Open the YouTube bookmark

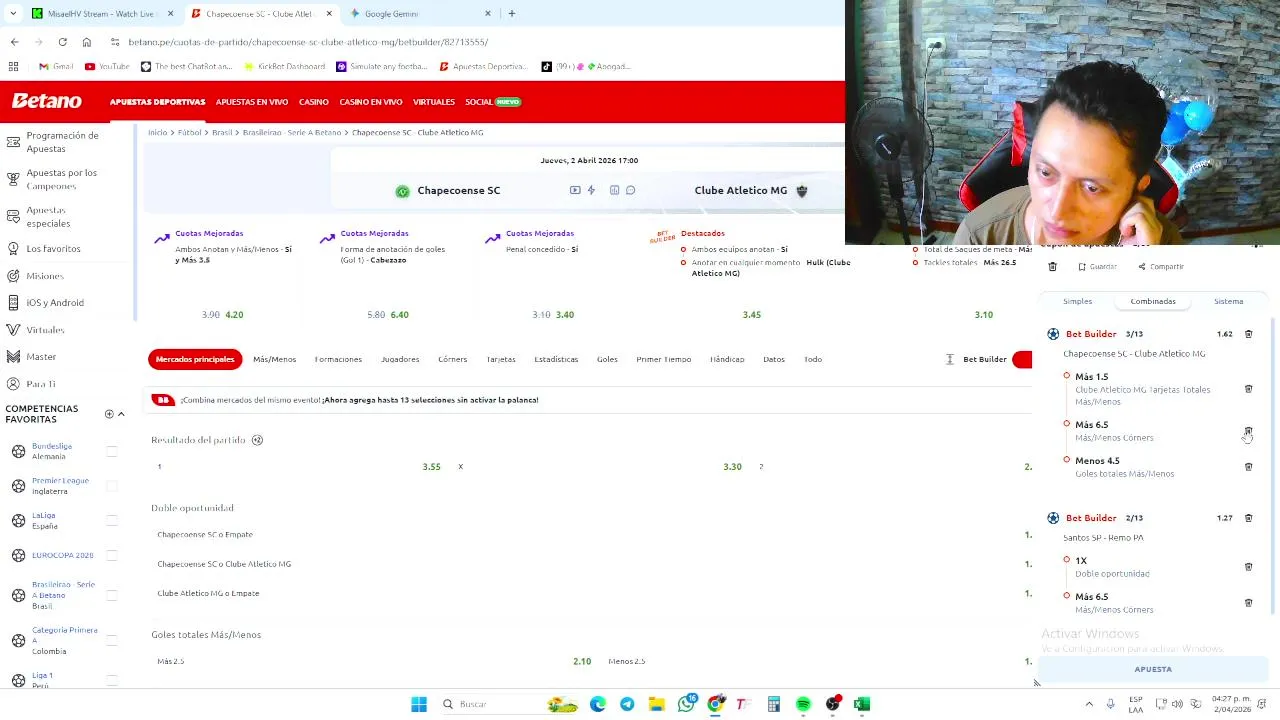click(x=107, y=67)
